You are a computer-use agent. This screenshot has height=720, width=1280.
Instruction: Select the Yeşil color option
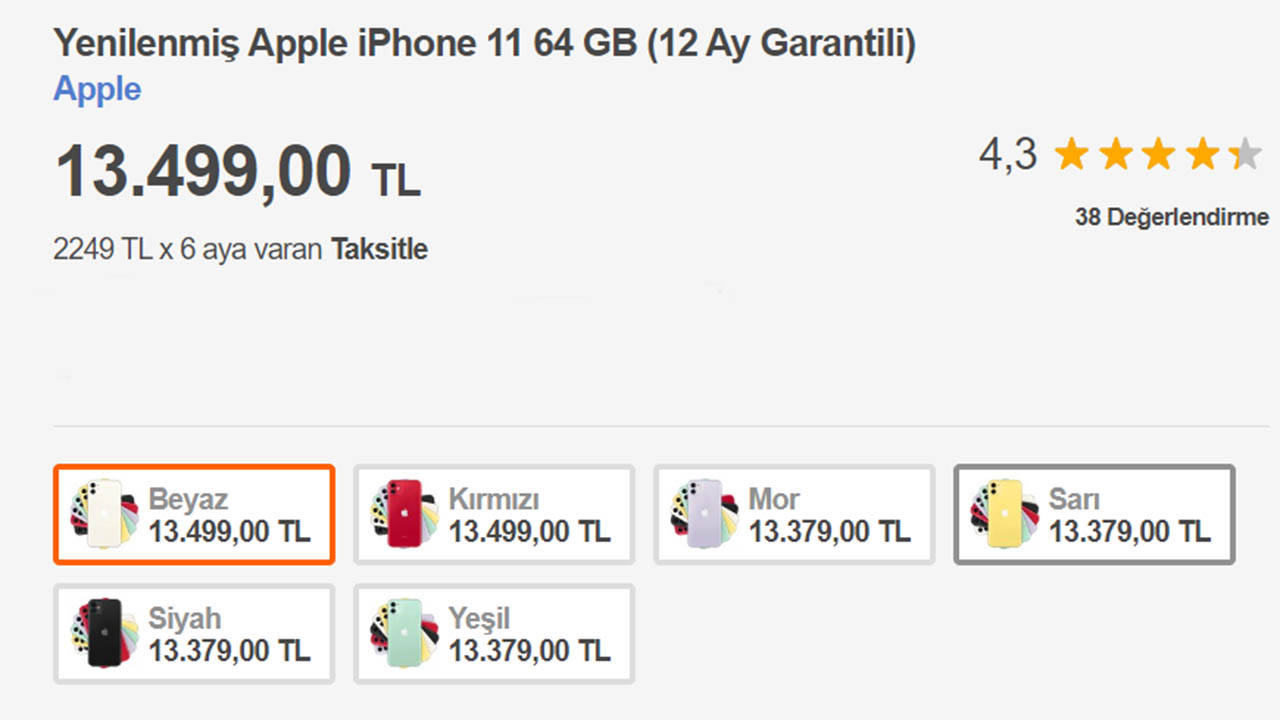coord(493,633)
